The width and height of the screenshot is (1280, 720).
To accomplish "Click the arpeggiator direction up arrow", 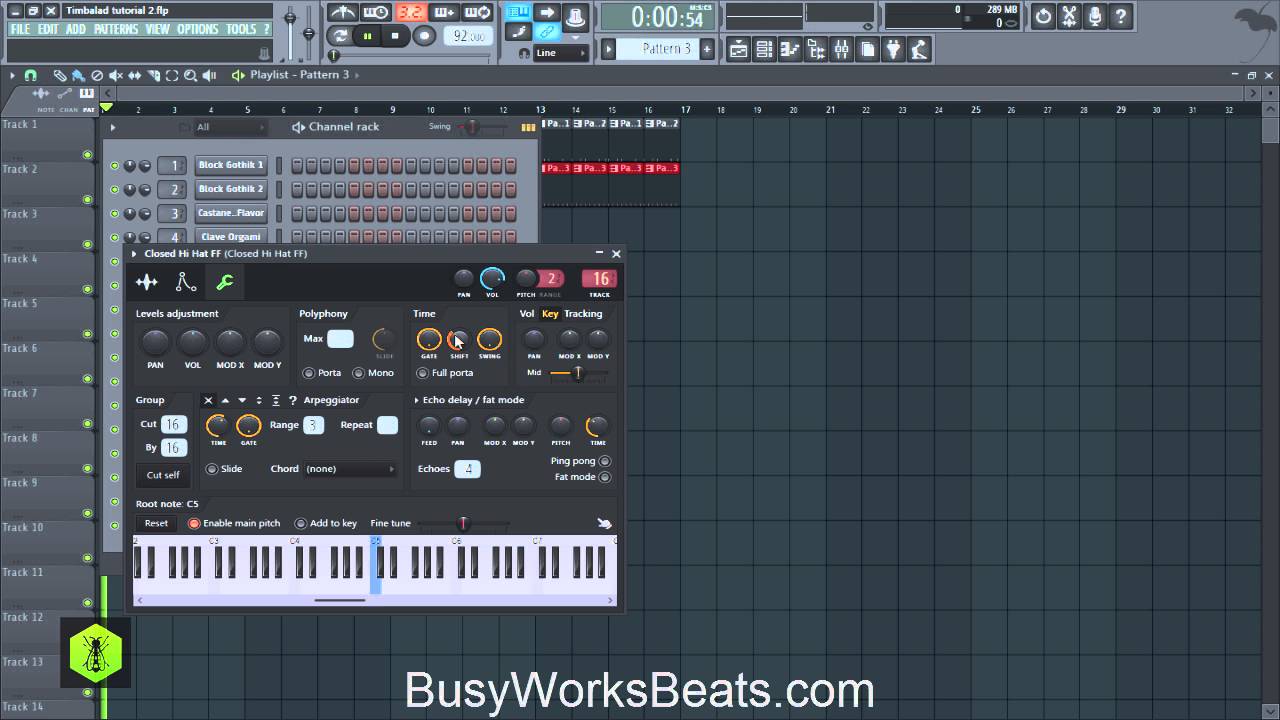I will pos(225,400).
